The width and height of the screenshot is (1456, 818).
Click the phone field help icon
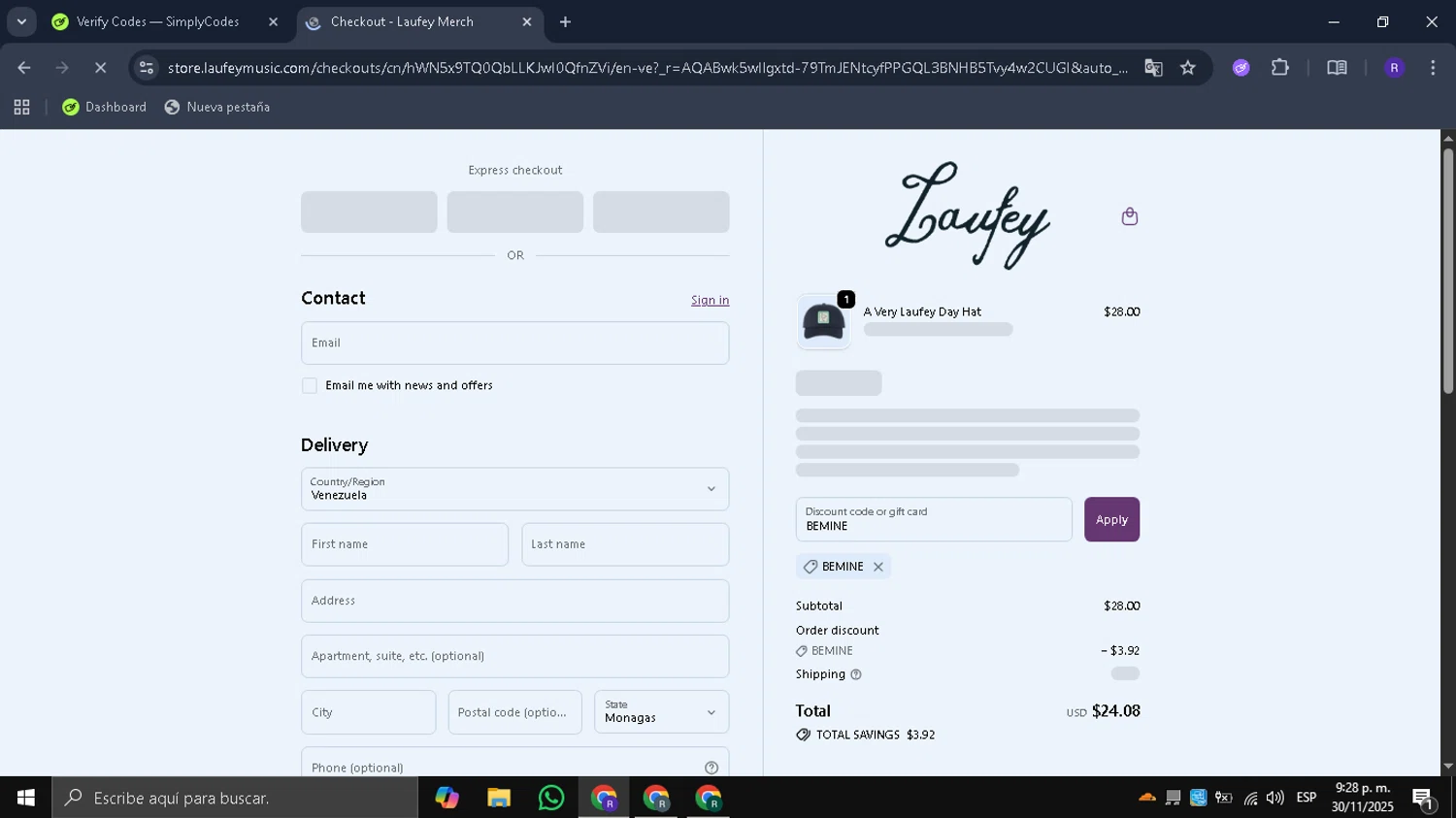pyautogui.click(x=711, y=768)
